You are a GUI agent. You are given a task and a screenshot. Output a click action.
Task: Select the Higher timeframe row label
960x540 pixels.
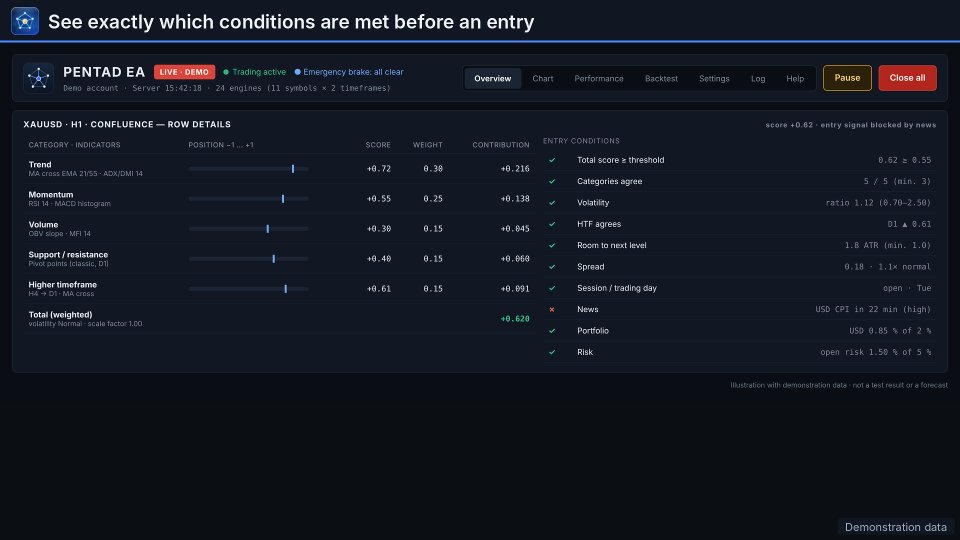point(62,285)
